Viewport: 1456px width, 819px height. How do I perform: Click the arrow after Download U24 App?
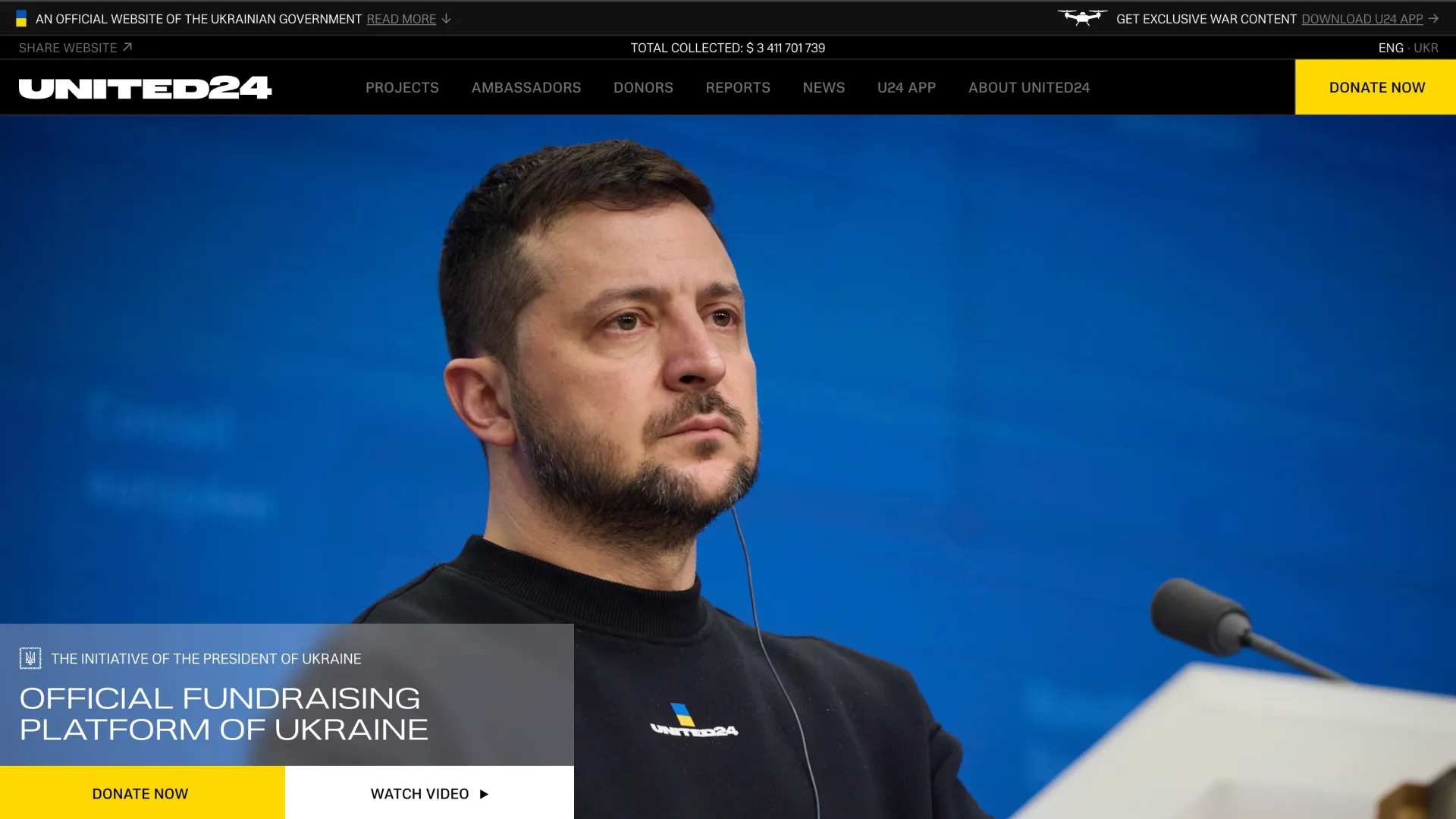[1433, 19]
